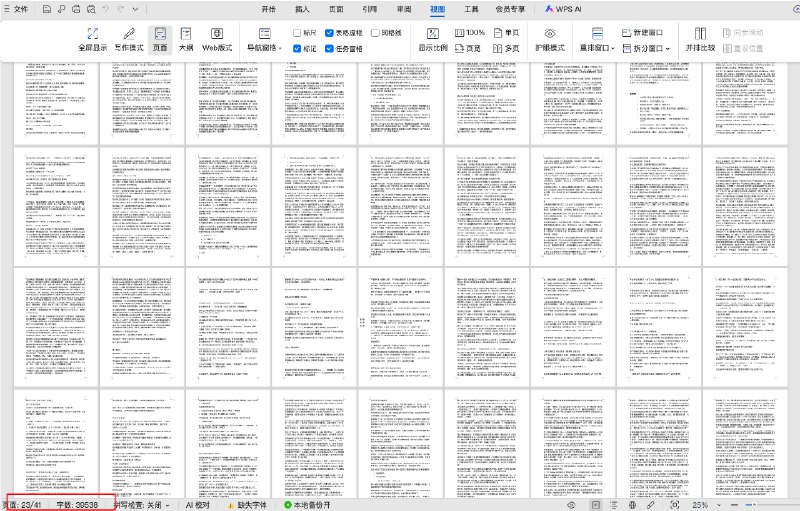Click the save icon in the title bar

tap(45, 8)
